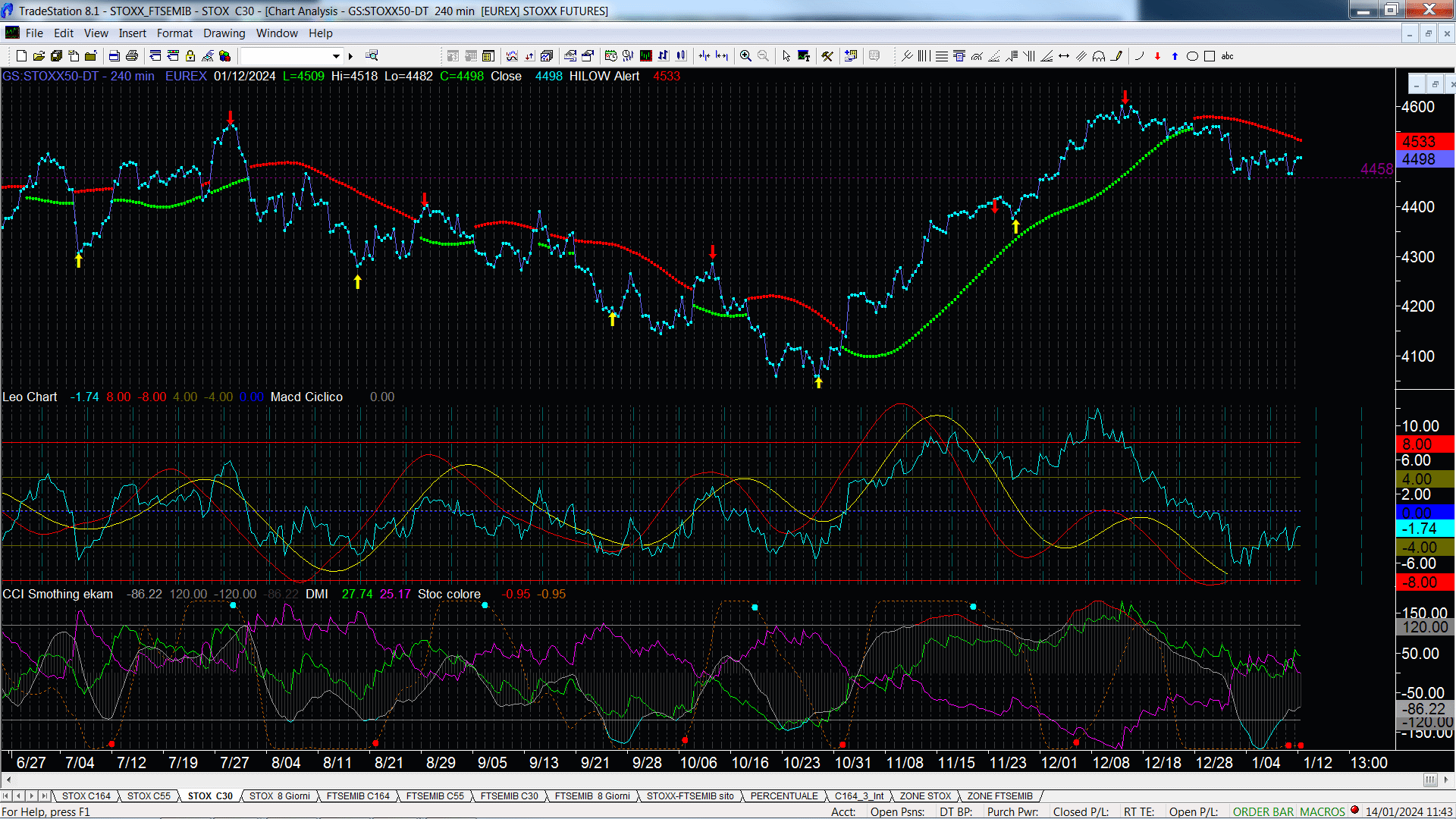Click the HILOW Alert label in header
The height and width of the screenshot is (819, 1456).
(x=604, y=77)
